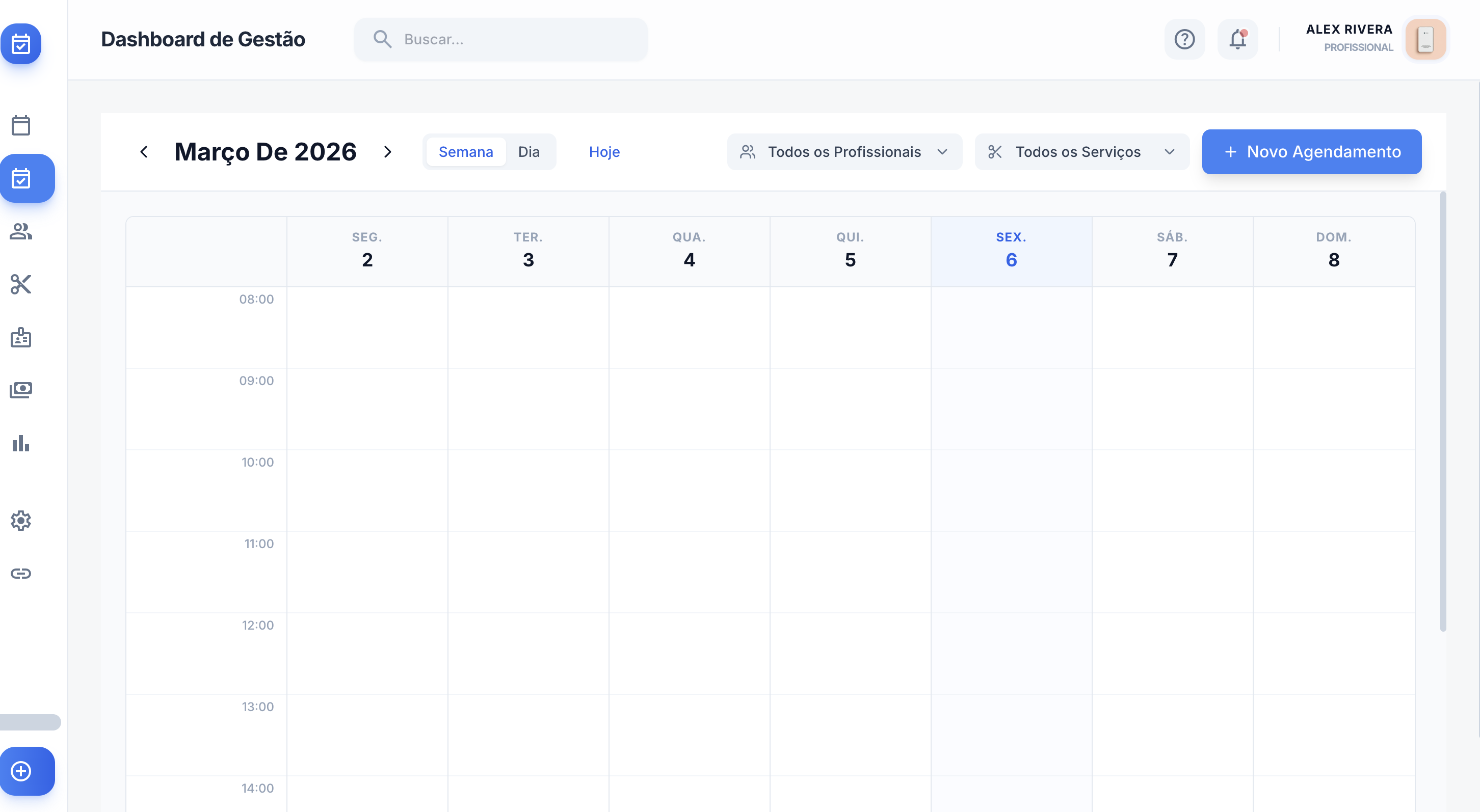Select the Semana view toggle
The height and width of the screenshot is (812, 1480).
point(465,152)
